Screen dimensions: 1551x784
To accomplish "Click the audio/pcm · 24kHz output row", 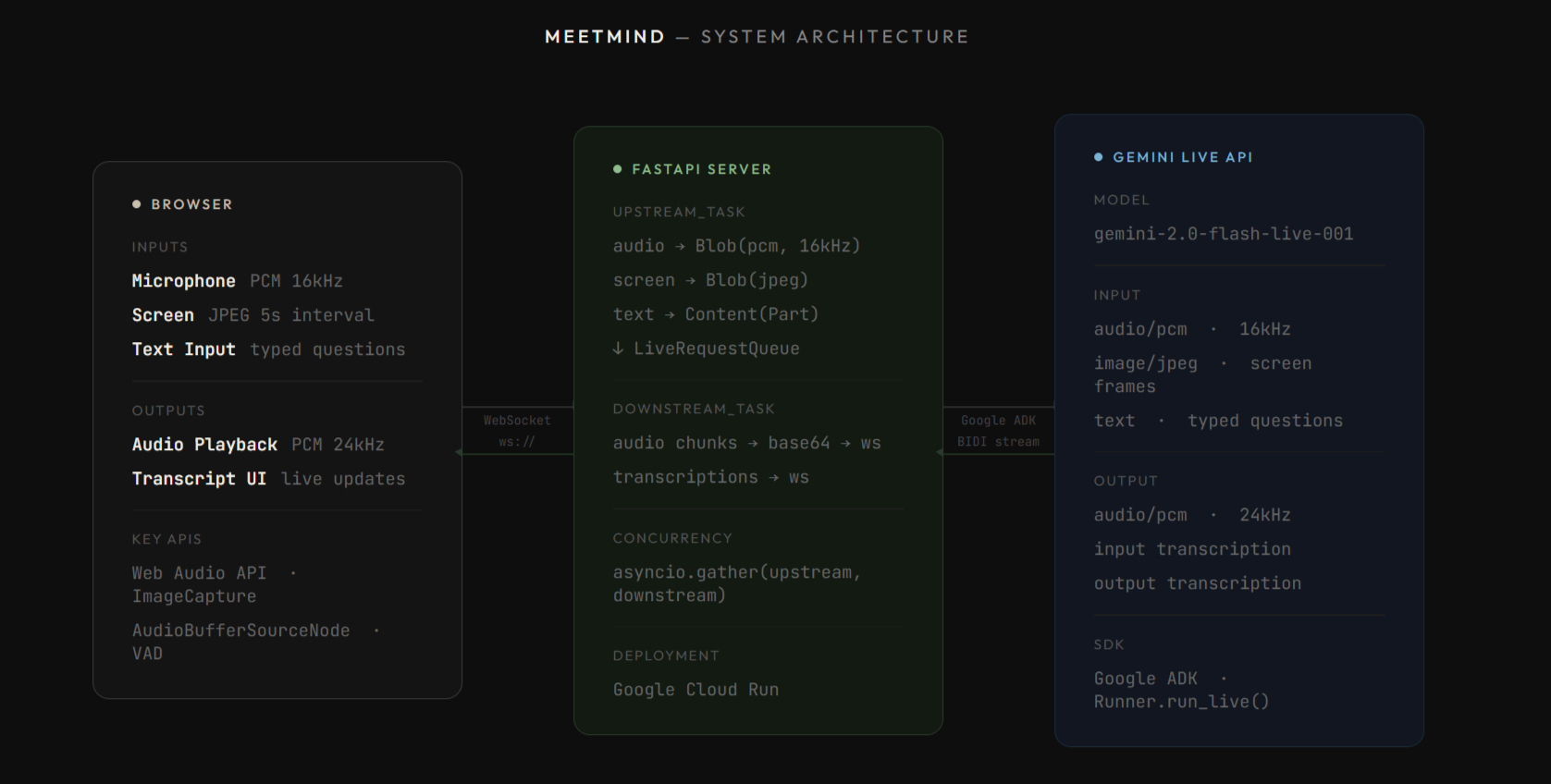I will tap(1192, 515).
